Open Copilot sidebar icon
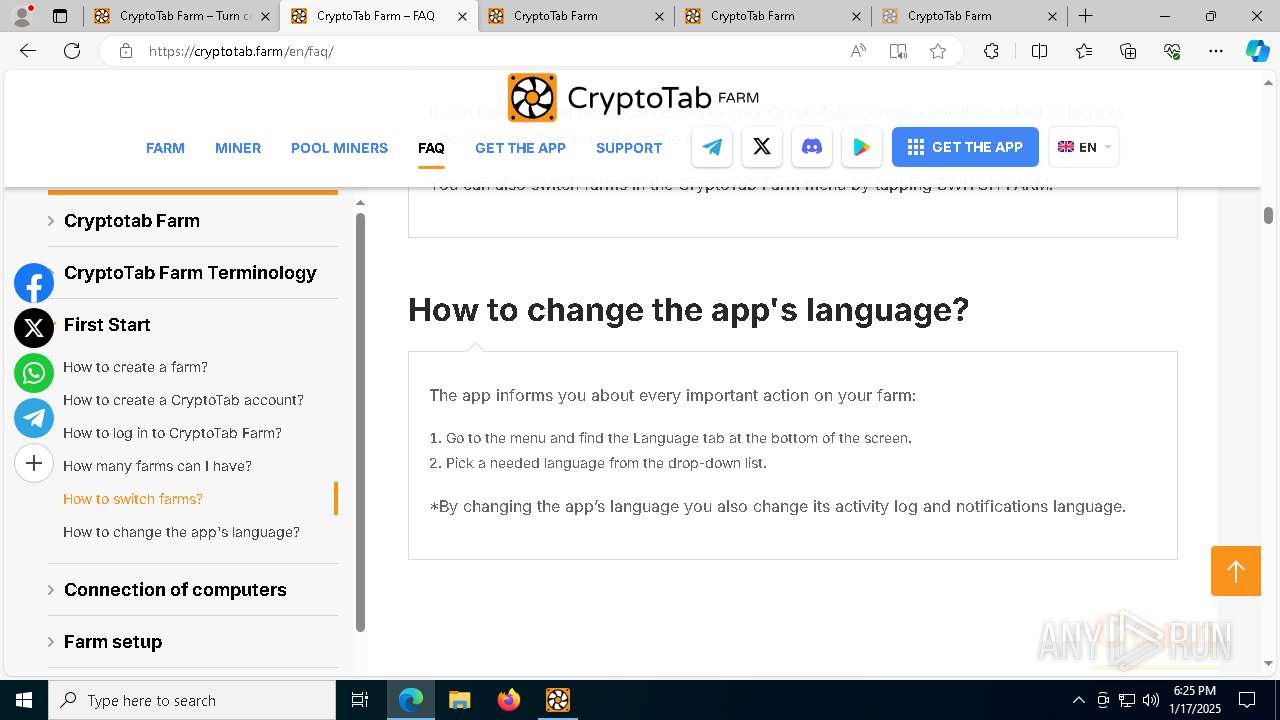 point(1257,51)
